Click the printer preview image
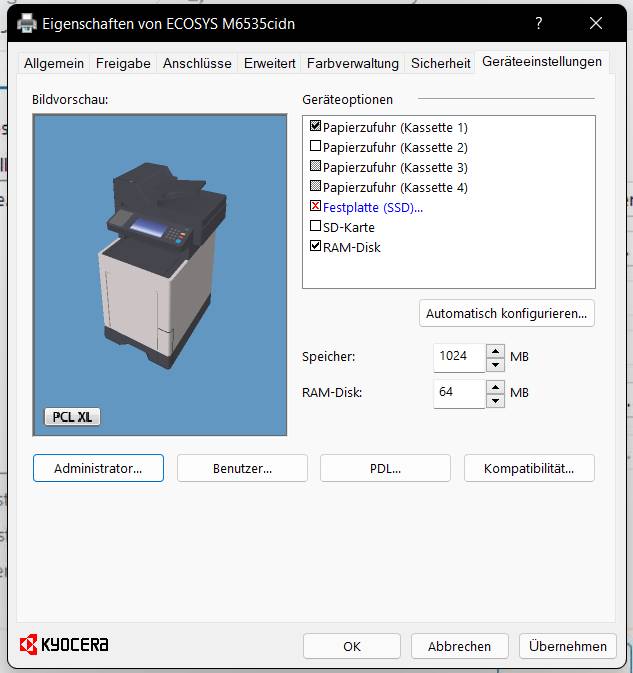Screen dimensions: 633x673 [x=160, y=275]
